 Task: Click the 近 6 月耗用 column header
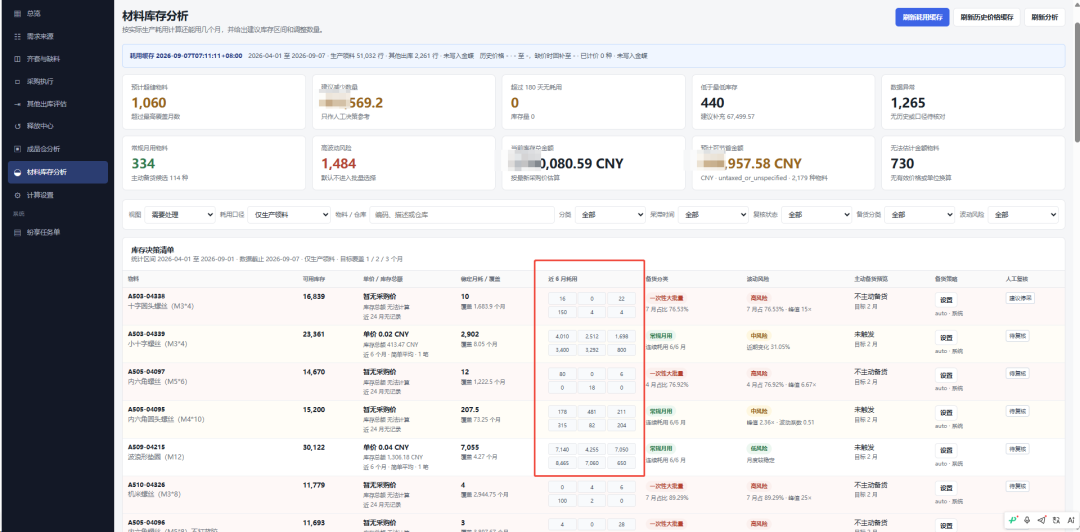(563, 279)
